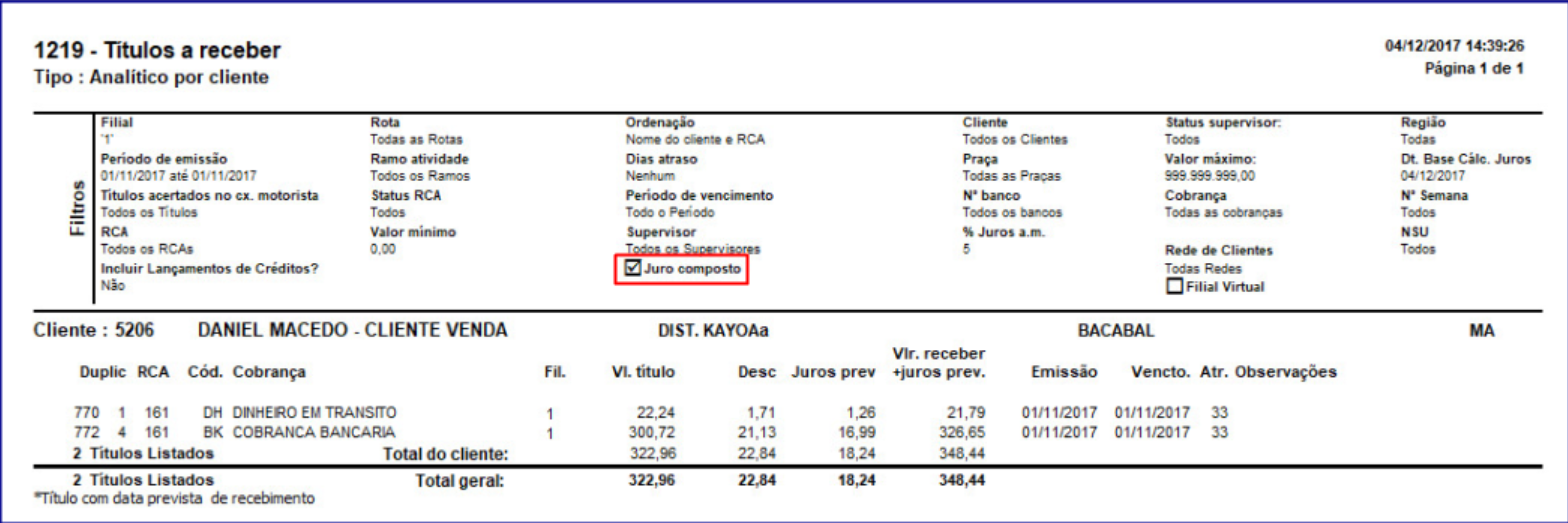Click the timestamp "04/12/2017 14:39:26"
Screen dimensions: 1568x523
click(1454, 46)
